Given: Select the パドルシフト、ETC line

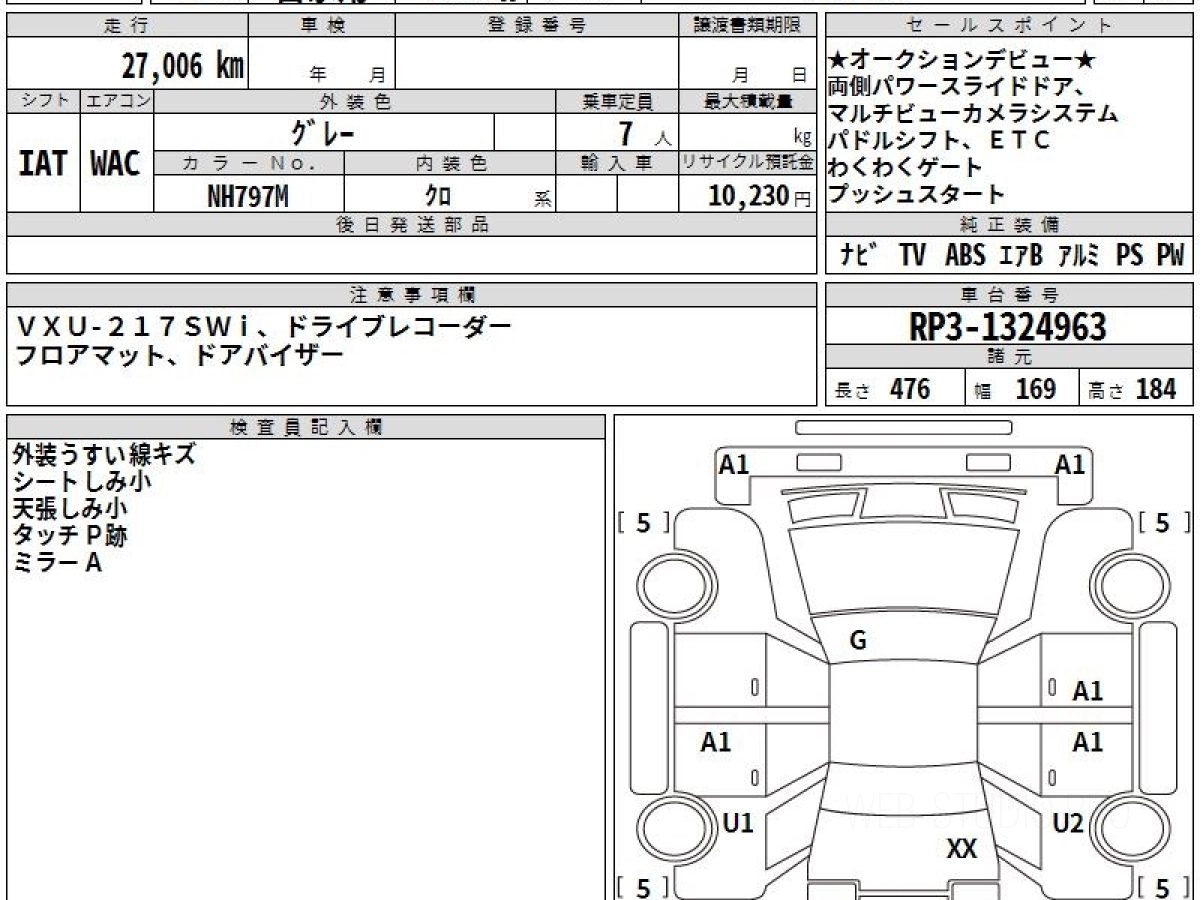Looking at the screenshot, I should coord(940,140).
